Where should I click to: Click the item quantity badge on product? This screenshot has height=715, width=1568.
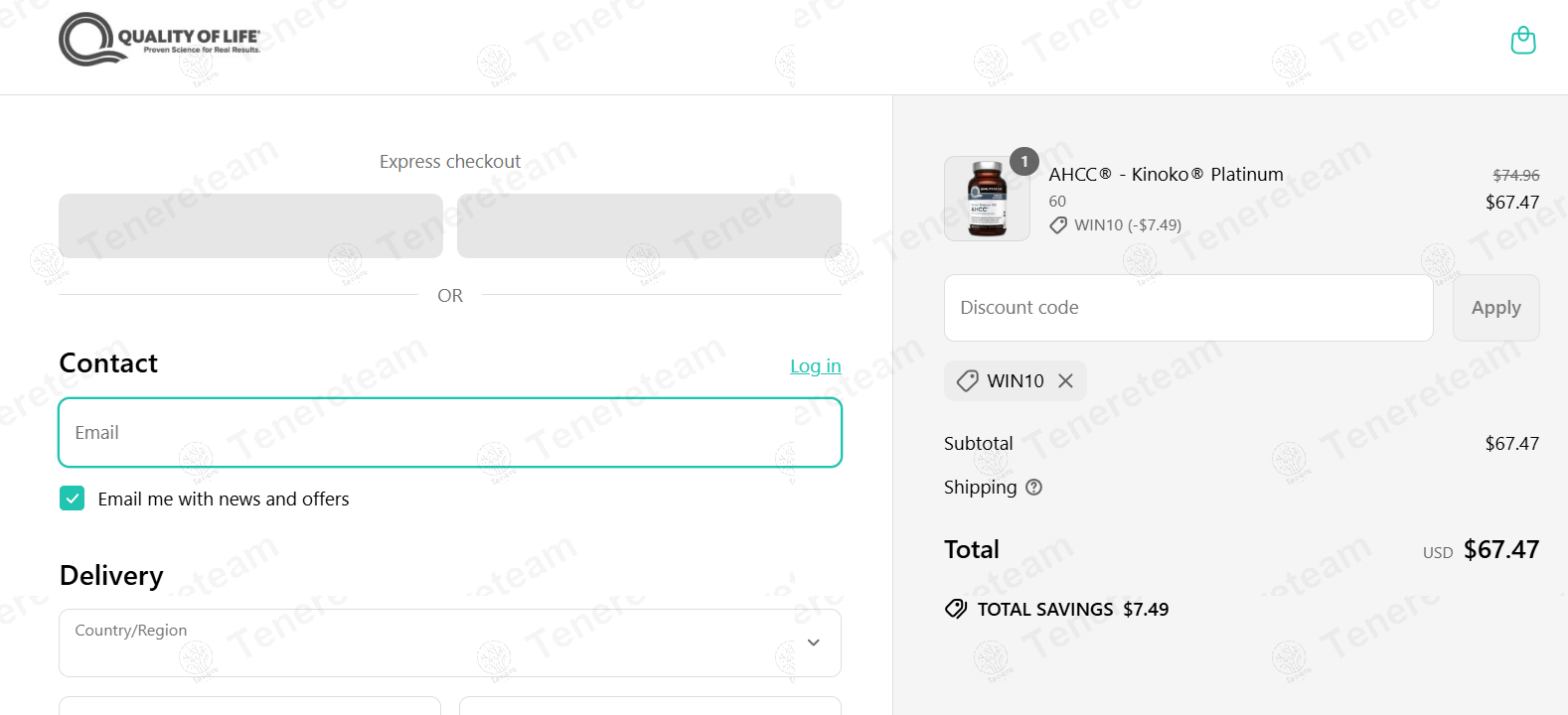pos(1024,161)
